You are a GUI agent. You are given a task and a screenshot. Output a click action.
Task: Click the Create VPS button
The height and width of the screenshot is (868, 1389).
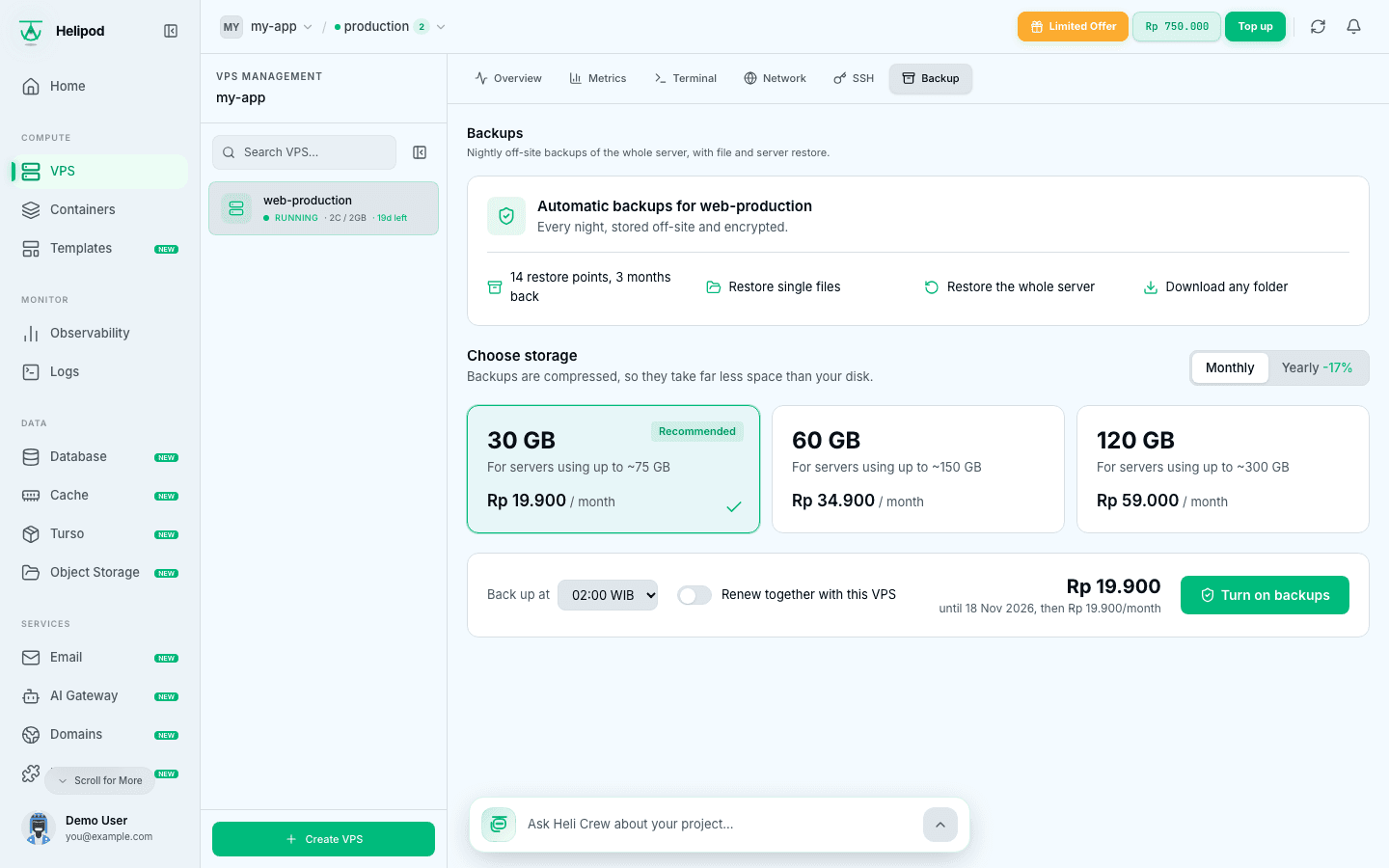pyautogui.click(x=324, y=839)
